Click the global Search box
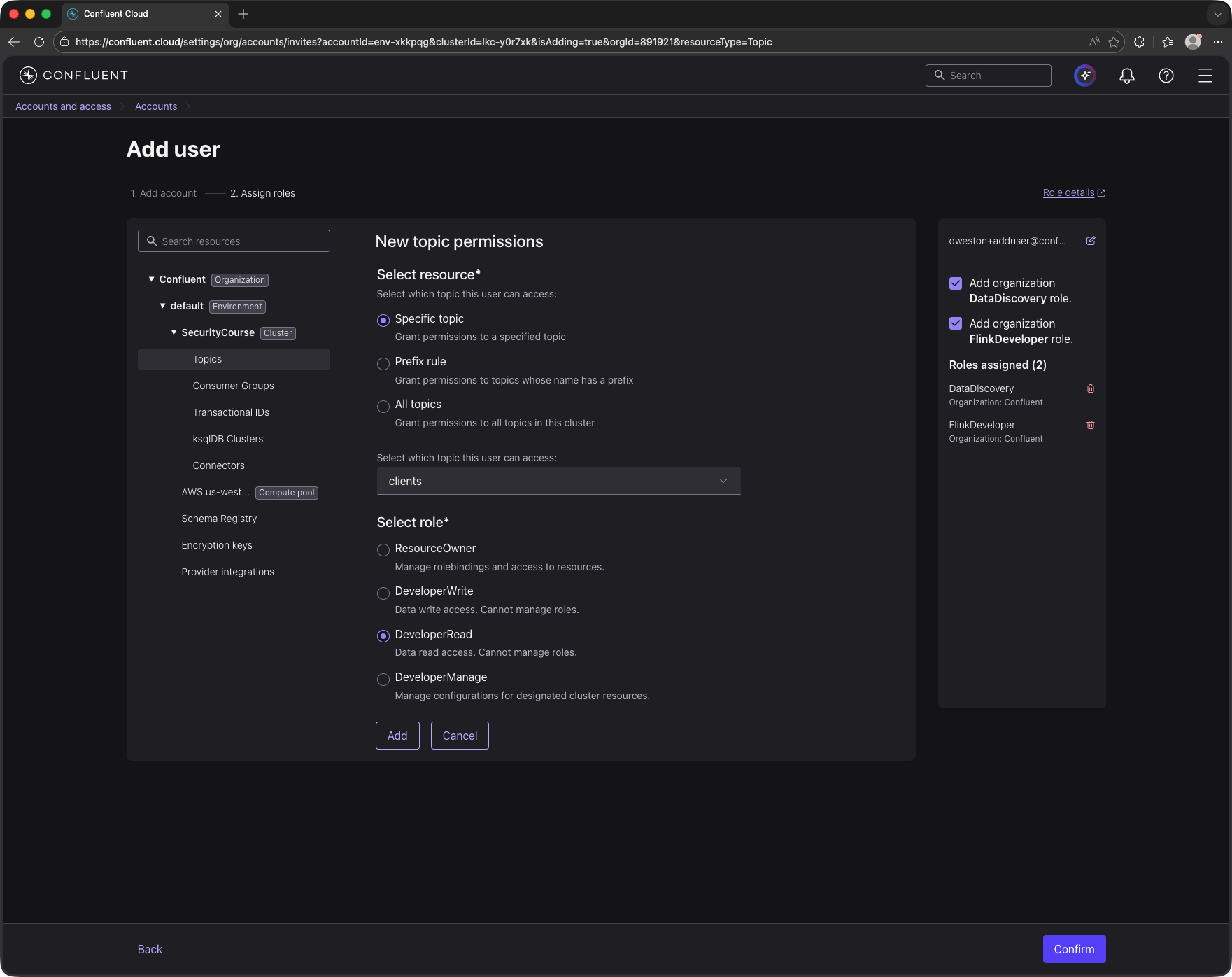The width and height of the screenshot is (1232, 977). pyautogui.click(x=988, y=76)
